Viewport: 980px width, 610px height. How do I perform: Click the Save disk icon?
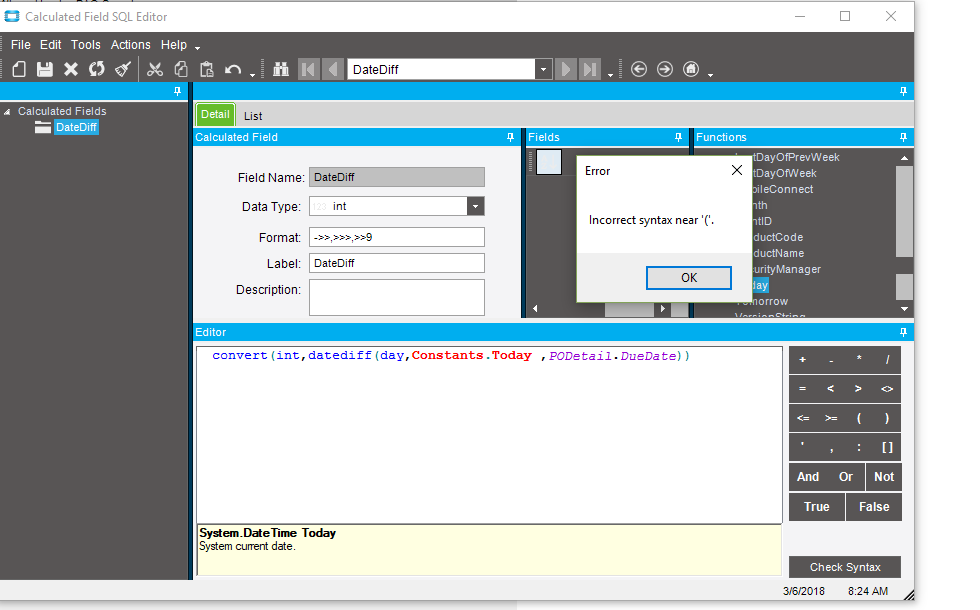pos(44,69)
